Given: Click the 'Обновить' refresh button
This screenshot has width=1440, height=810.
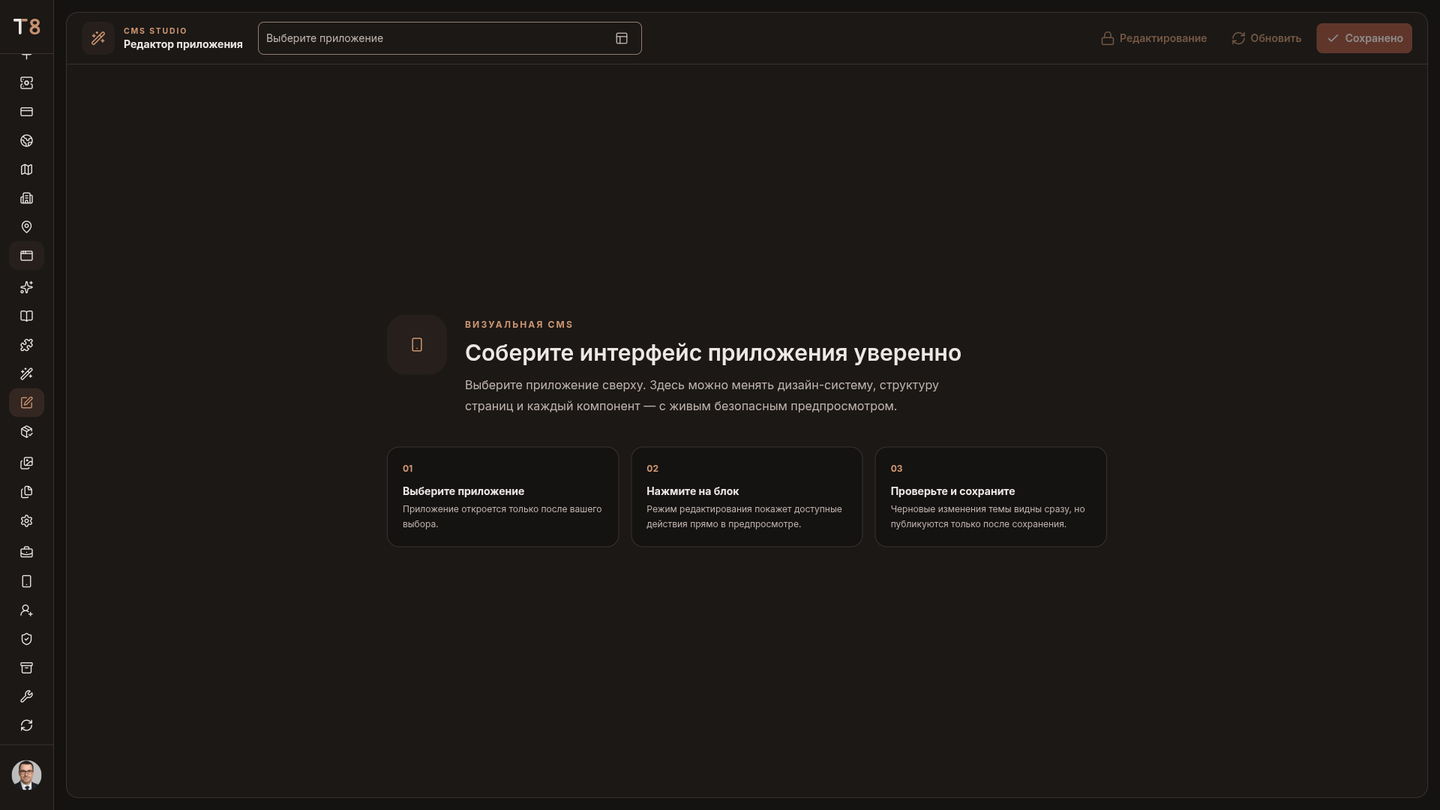Looking at the screenshot, I should click(1267, 38).
